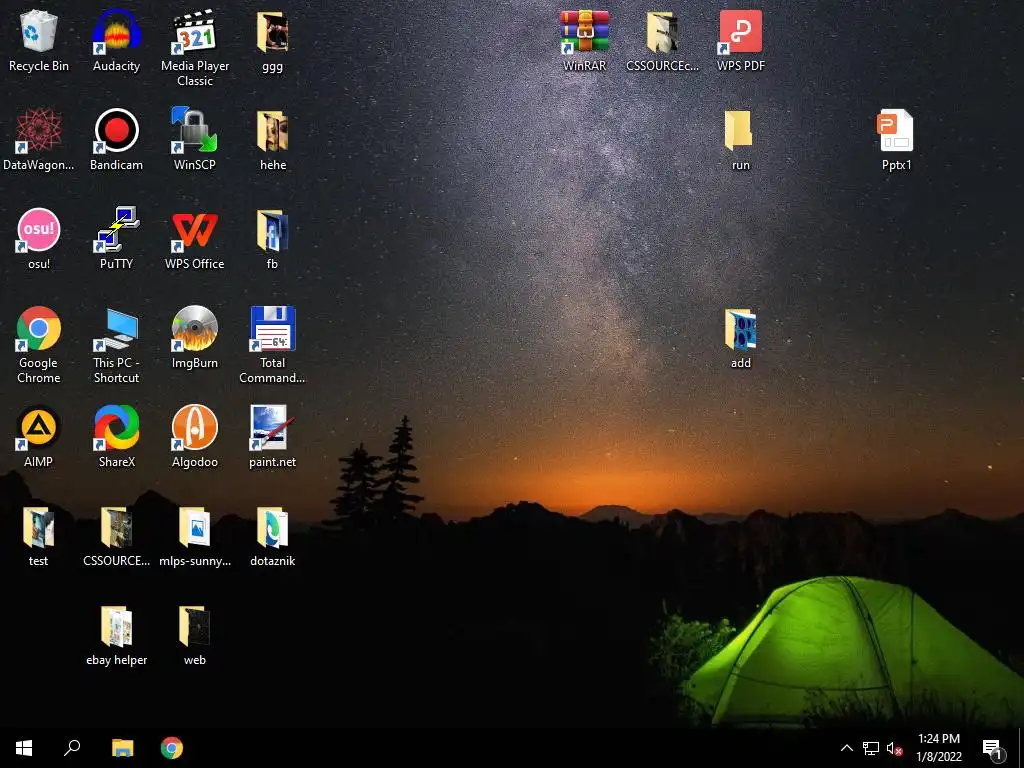Open the clock showing 1:24 PM
The image size is (1024, 768).
pyautogui.click(x=938, y=748)
